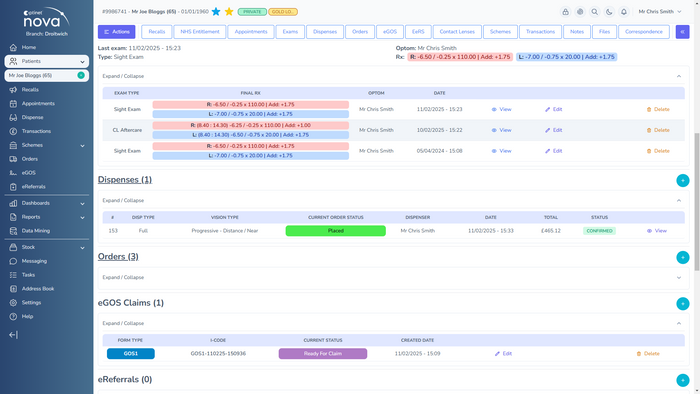Open the Correspondence tab
Image resolution: width=700 pixels, height=394 pixels.
click(x=644, y=32)
